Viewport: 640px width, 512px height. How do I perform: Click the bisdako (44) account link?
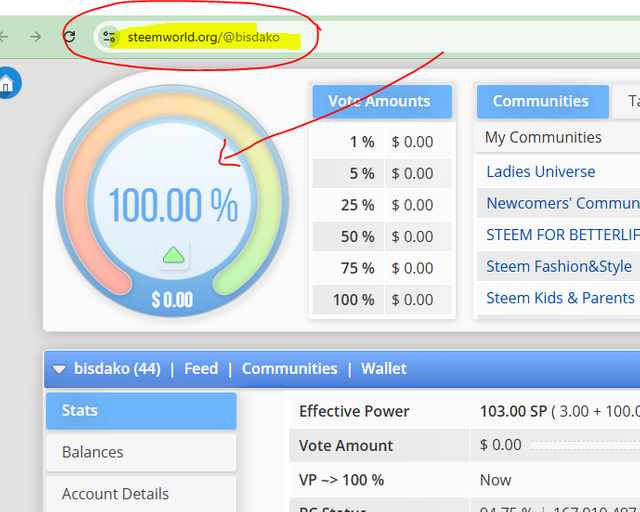pos(117,369)
